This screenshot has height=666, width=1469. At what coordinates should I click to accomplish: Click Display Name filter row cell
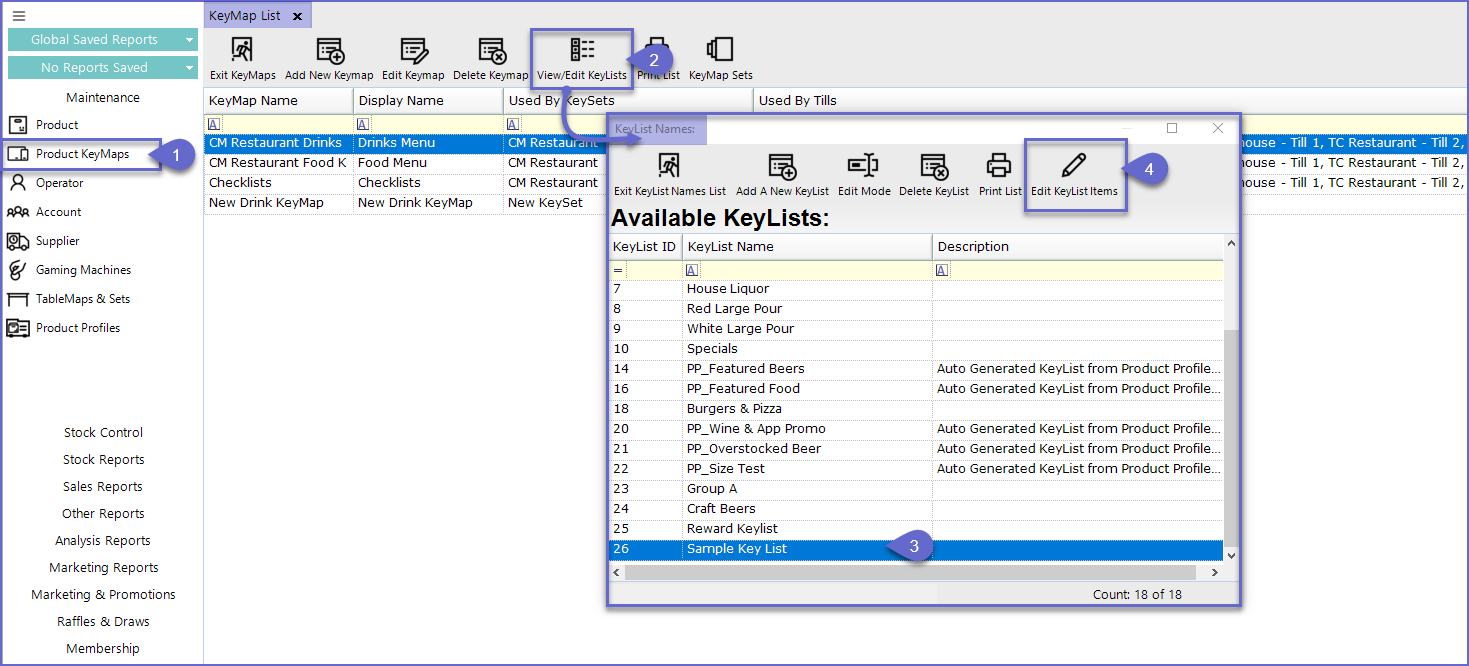coord(429,124)
